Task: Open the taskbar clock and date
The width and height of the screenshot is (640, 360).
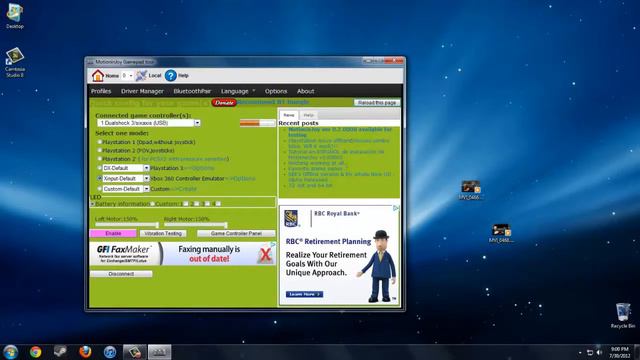Action: pos(620,353)
